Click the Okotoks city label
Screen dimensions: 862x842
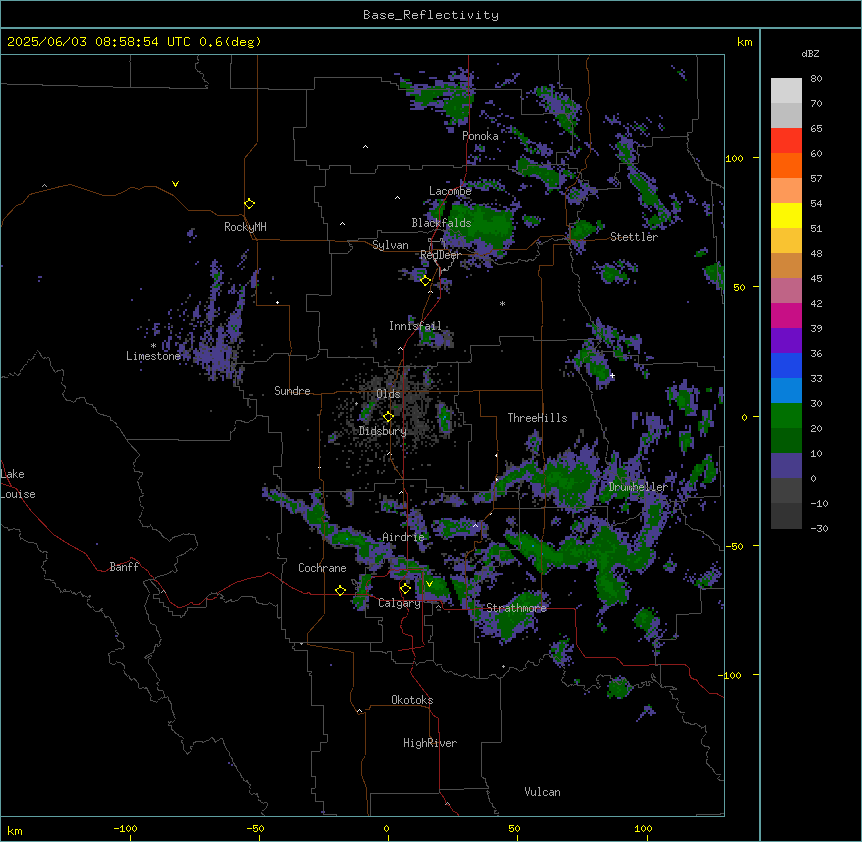[x=412, y=700]
